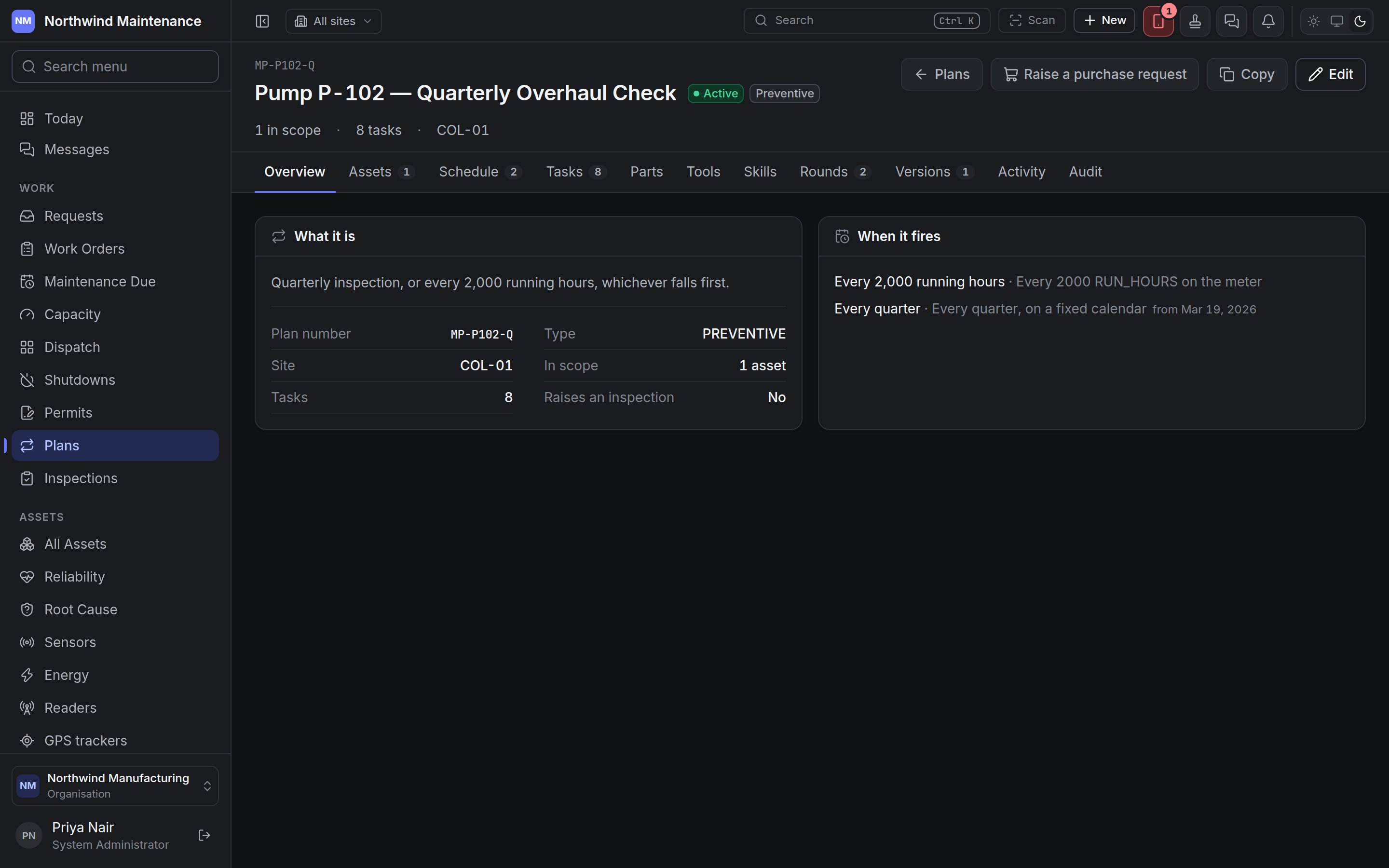Image resolution: width=1389 pixels, height=868 pixels.
Task: Copy this maintenance plan
Action: click(x=1247, y=74)
